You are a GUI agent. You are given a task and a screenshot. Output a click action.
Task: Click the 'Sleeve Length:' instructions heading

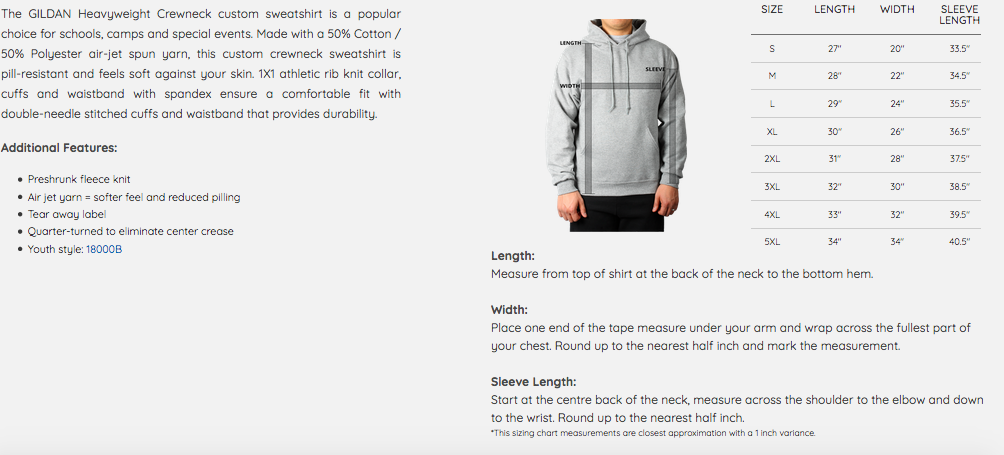pos(533,382)
